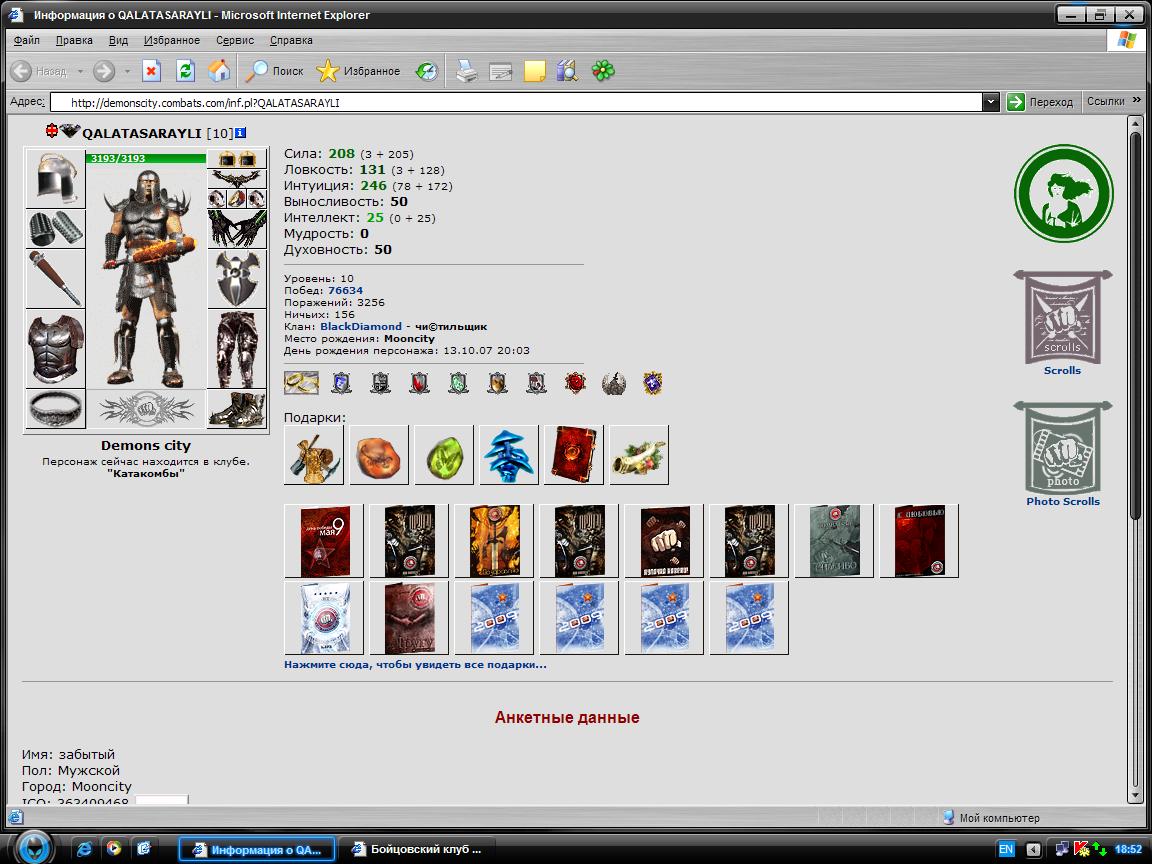Click the Back navigation arrow icon
1152x864 pixels.
(x=21, y=71)
